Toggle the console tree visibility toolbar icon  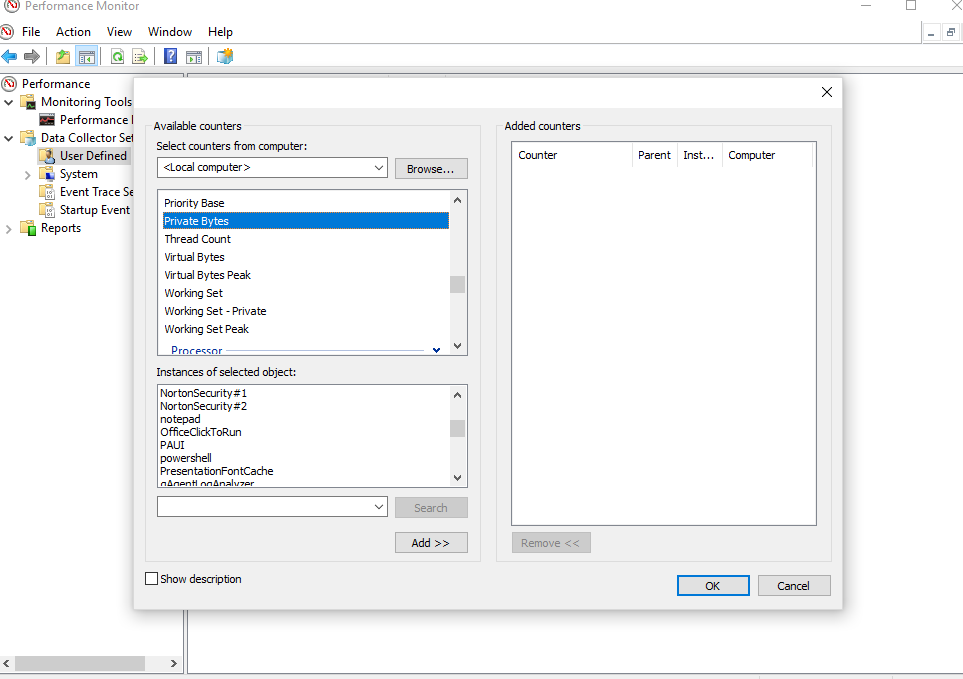point(86,56)
